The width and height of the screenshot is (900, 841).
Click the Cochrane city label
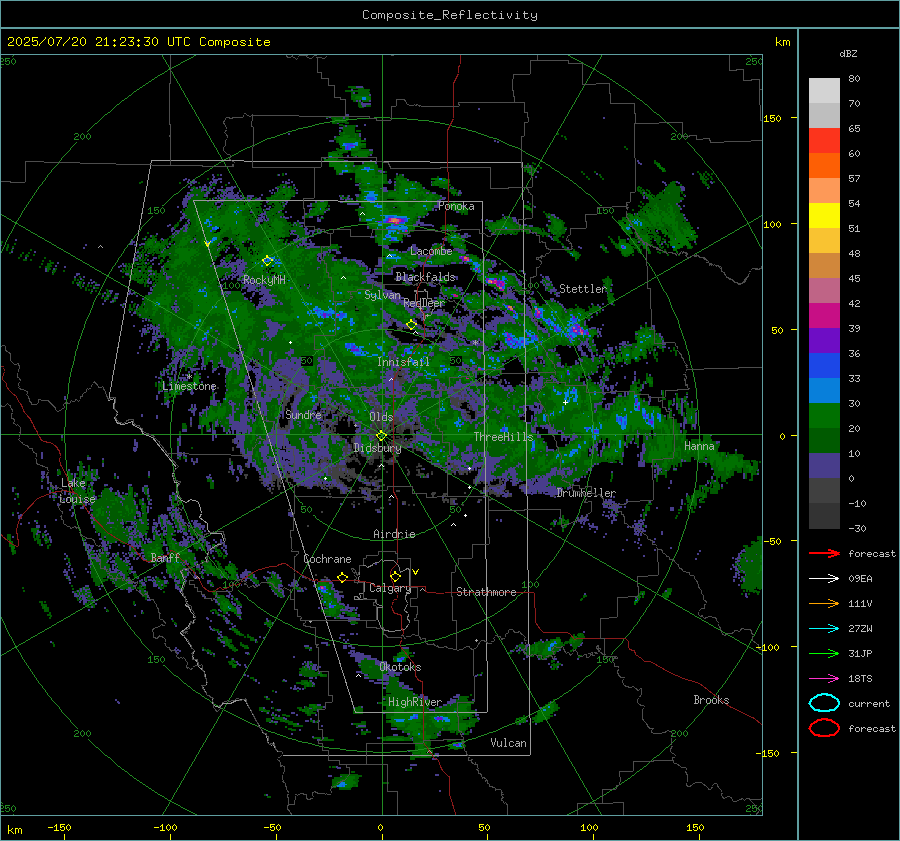[327, 559]
